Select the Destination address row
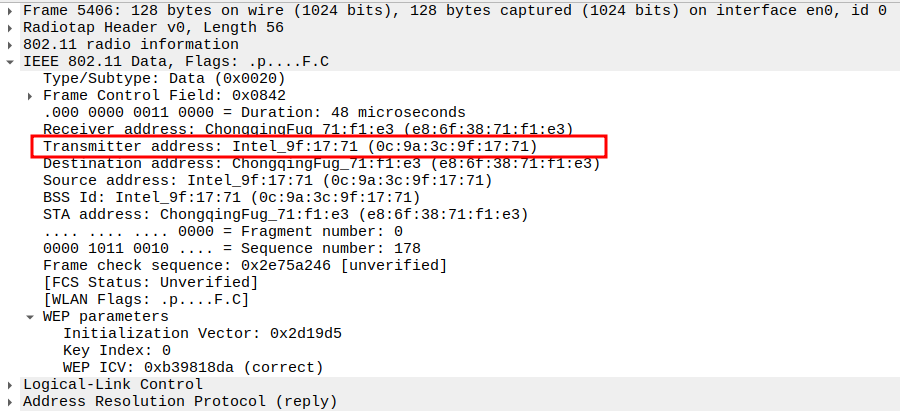This screenshot has width=900, height=416. coord(320,164)
